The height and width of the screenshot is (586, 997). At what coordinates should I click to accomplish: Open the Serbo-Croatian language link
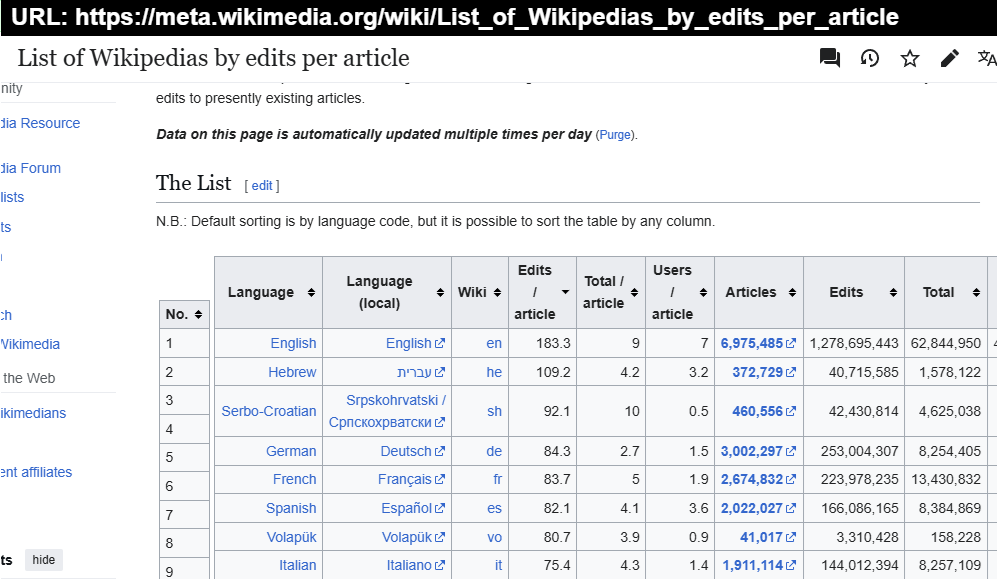pos(269,411)
